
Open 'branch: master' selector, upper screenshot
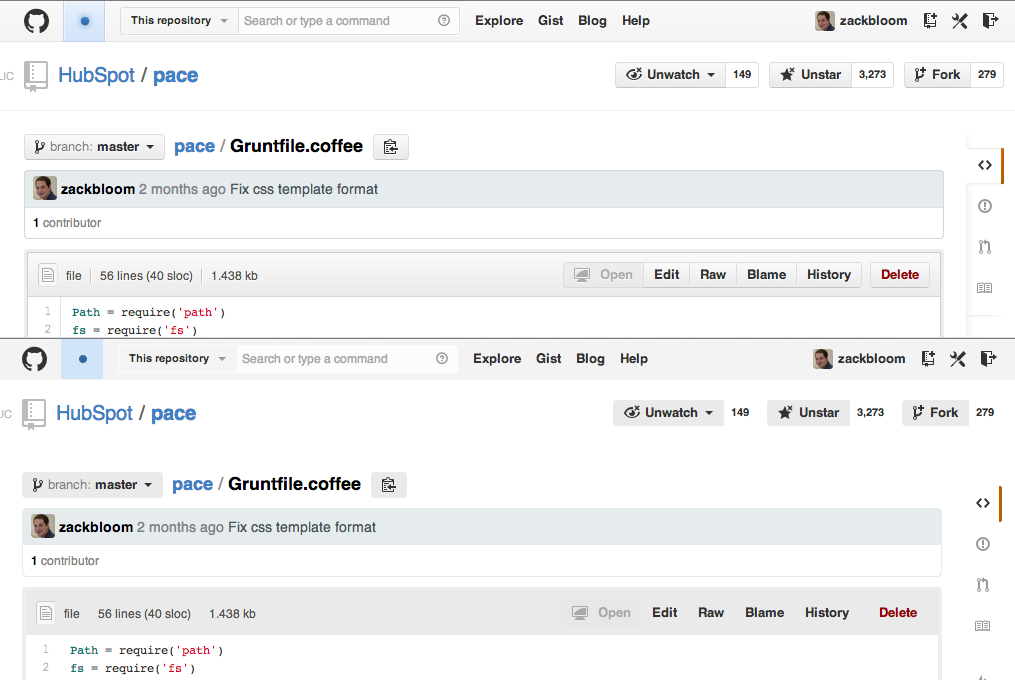coord(95,147)
